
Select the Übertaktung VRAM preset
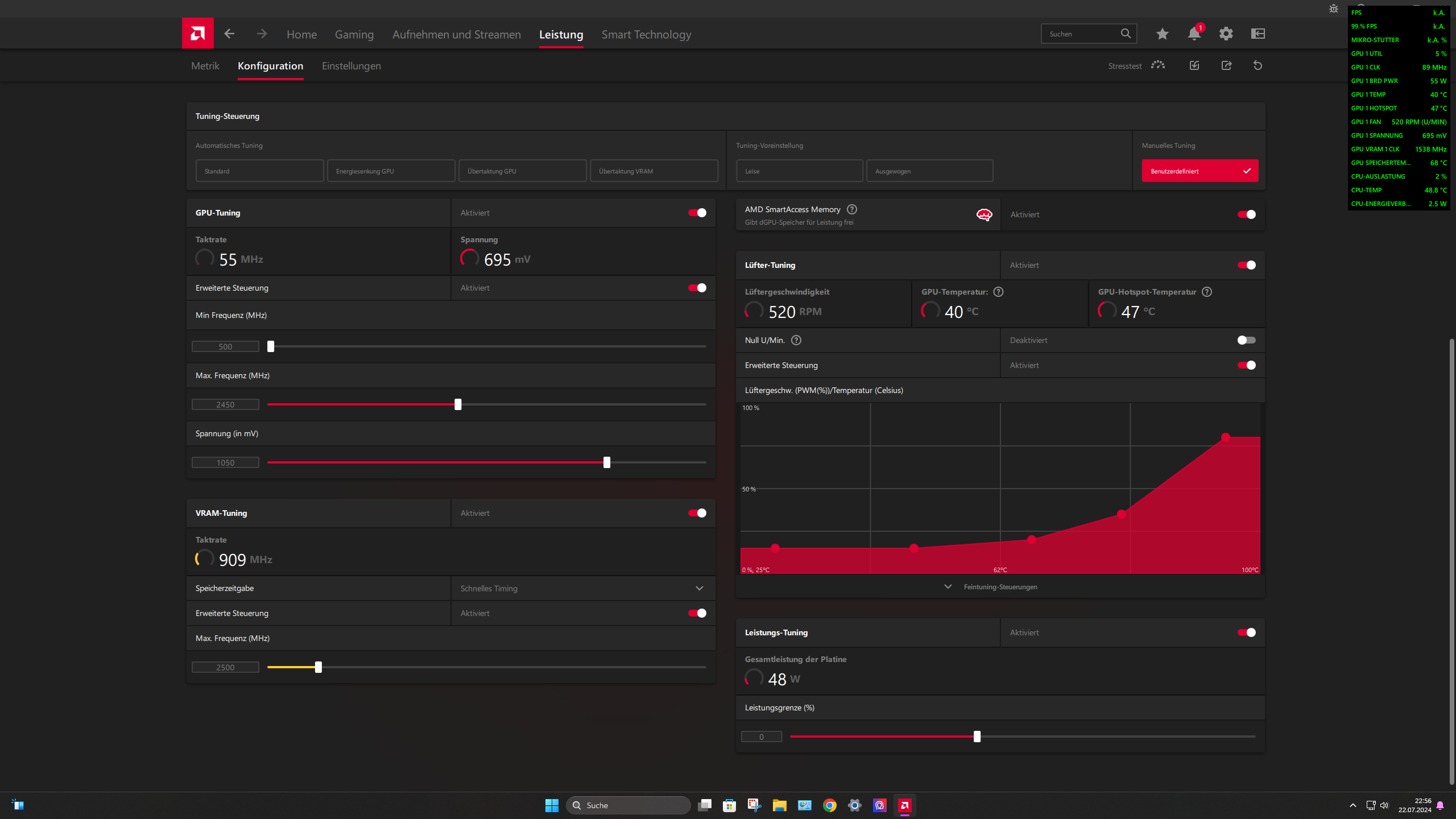point(653,170)
